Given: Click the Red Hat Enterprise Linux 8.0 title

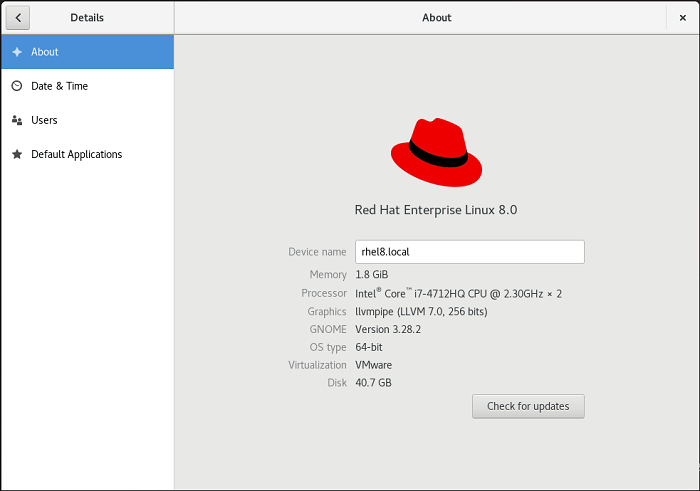Looking at the screenshot, I should pyautogui.click(x=436, y=210).
